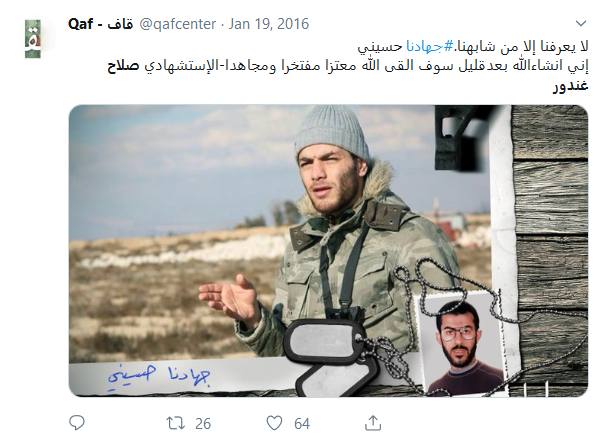Viewport: 596px width, 447px height.
Task: Retweet this post using the arrows icon
Action: pyautogui.click(x=176, y=423)
